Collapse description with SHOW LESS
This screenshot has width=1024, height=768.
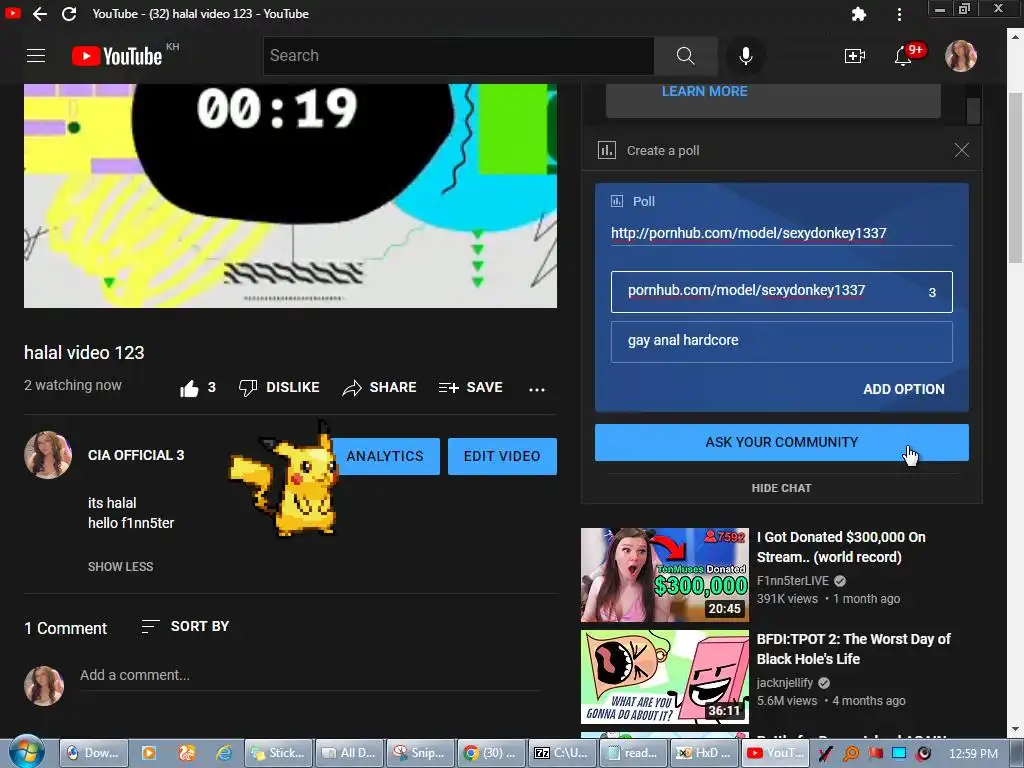point(121,566)
